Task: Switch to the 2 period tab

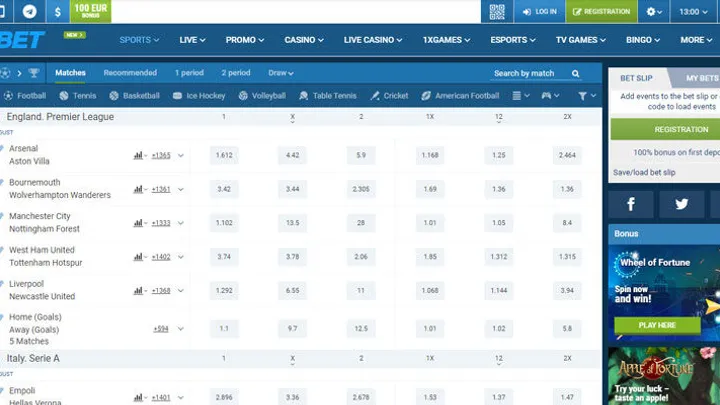Action: pyautogui.click(x=236, y=73)
